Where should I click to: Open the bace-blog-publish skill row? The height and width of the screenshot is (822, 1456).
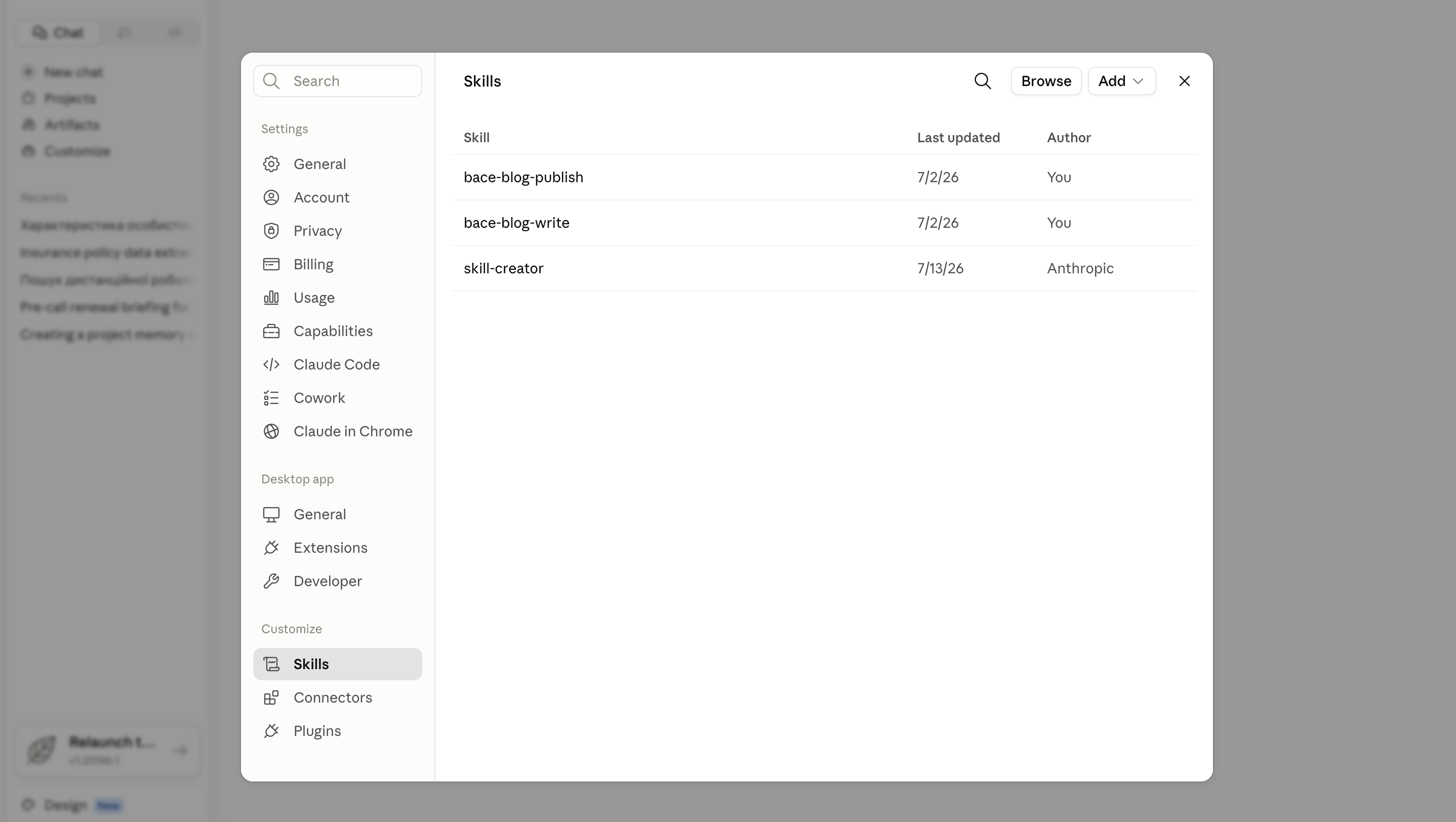824,177
